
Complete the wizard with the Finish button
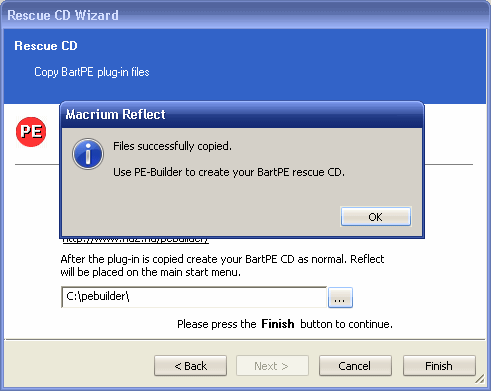click(439, 366)
